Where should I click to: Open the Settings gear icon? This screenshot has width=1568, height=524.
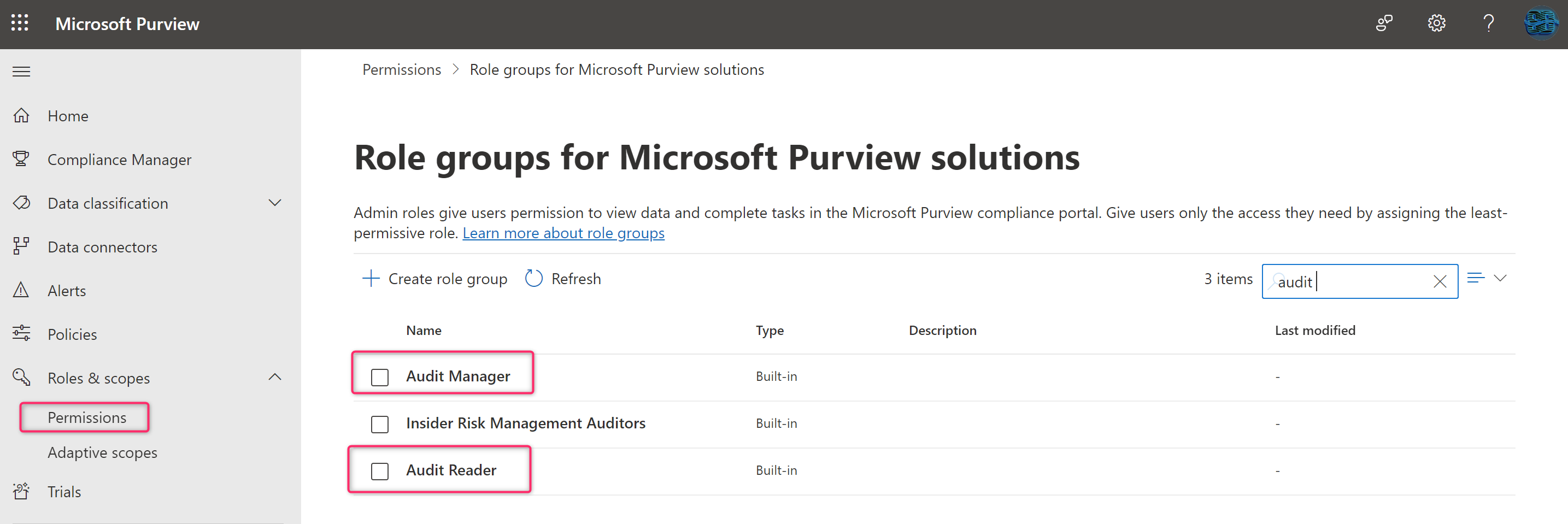[x=1436, y=23]
